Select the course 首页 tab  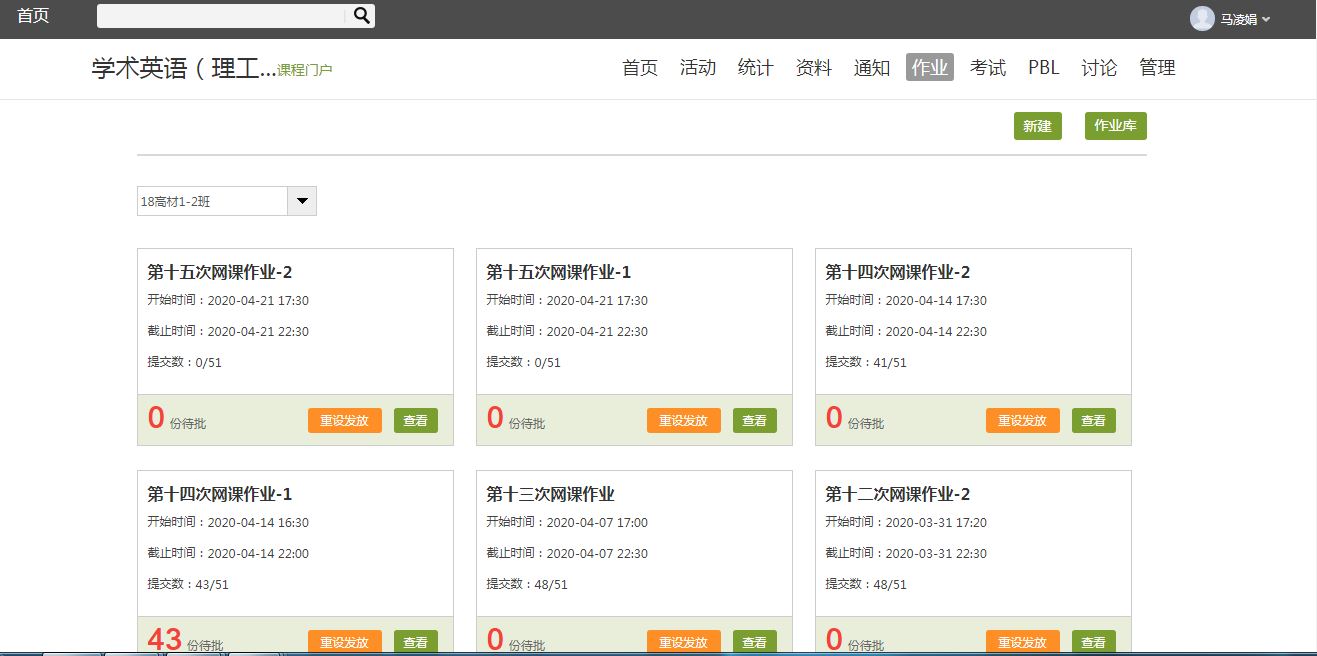coord(640,67)
